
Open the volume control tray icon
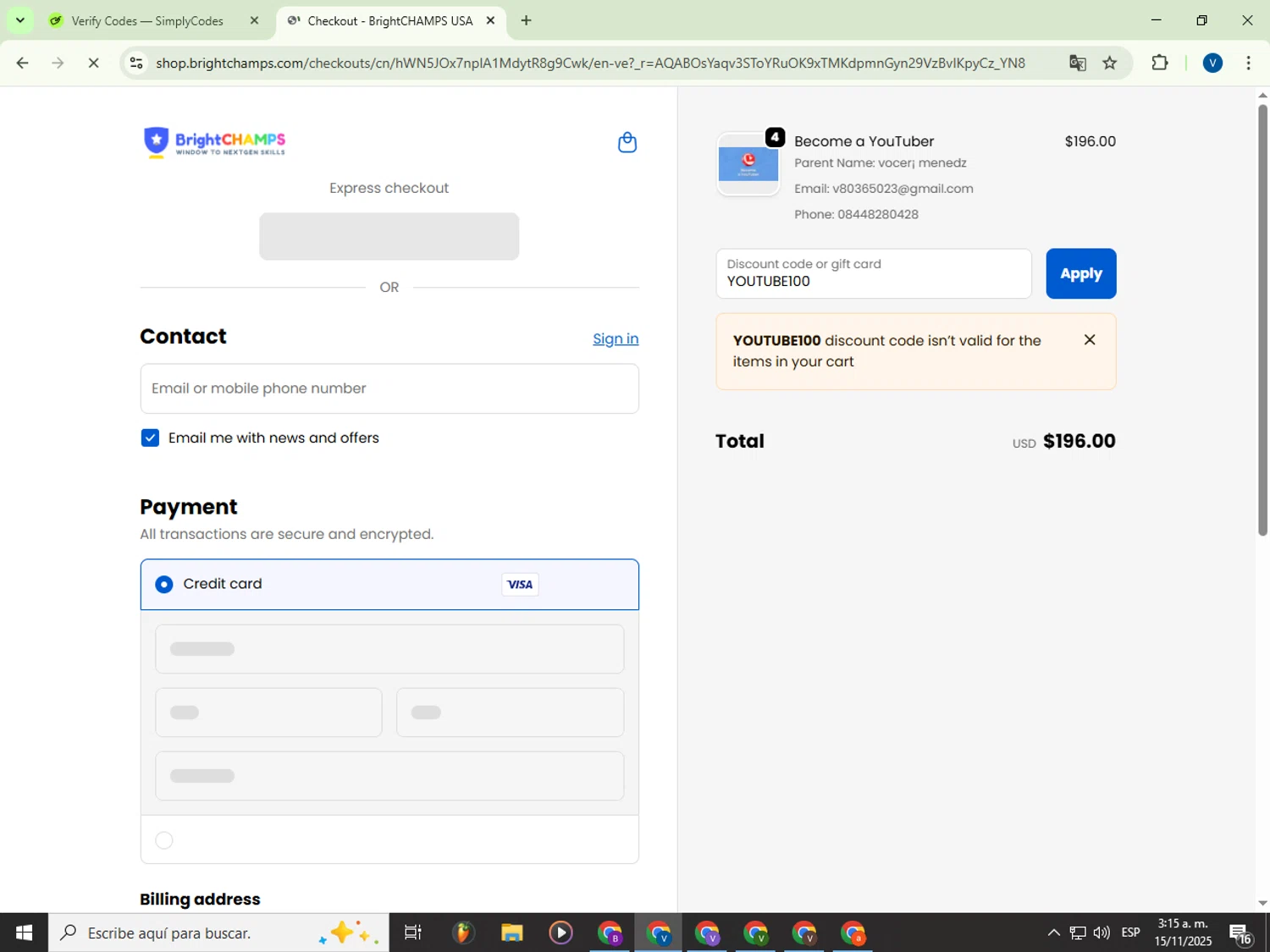pos(1102,933)
